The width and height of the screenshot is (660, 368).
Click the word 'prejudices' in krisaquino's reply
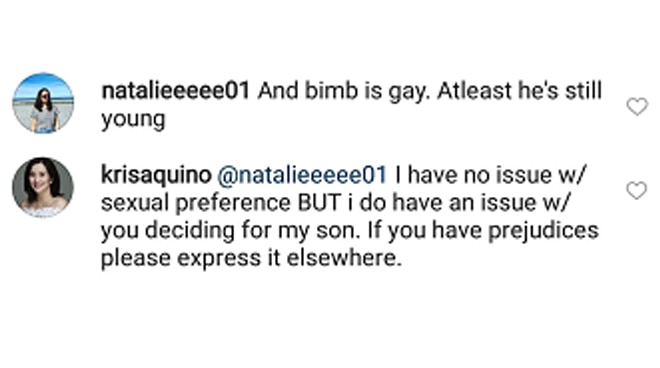click(x=543, y=231)
